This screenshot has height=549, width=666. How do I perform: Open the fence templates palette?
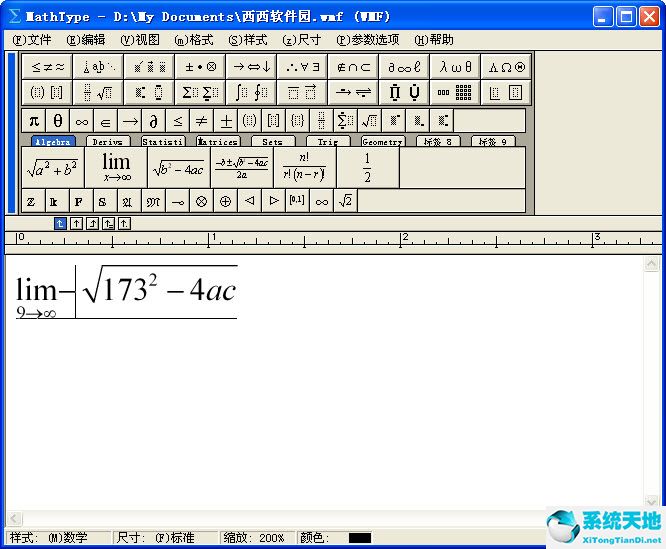47,92
